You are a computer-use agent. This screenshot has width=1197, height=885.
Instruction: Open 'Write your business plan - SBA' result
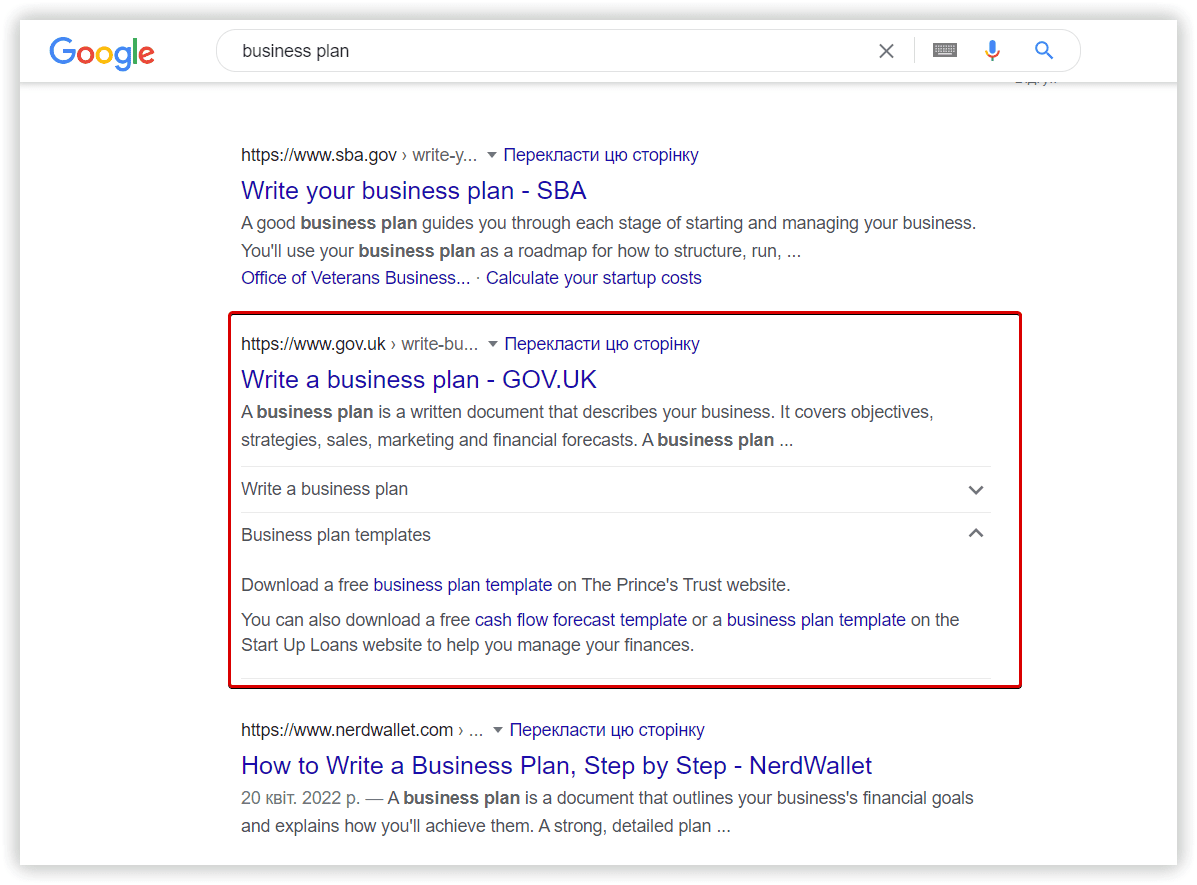tap(413, 190)
